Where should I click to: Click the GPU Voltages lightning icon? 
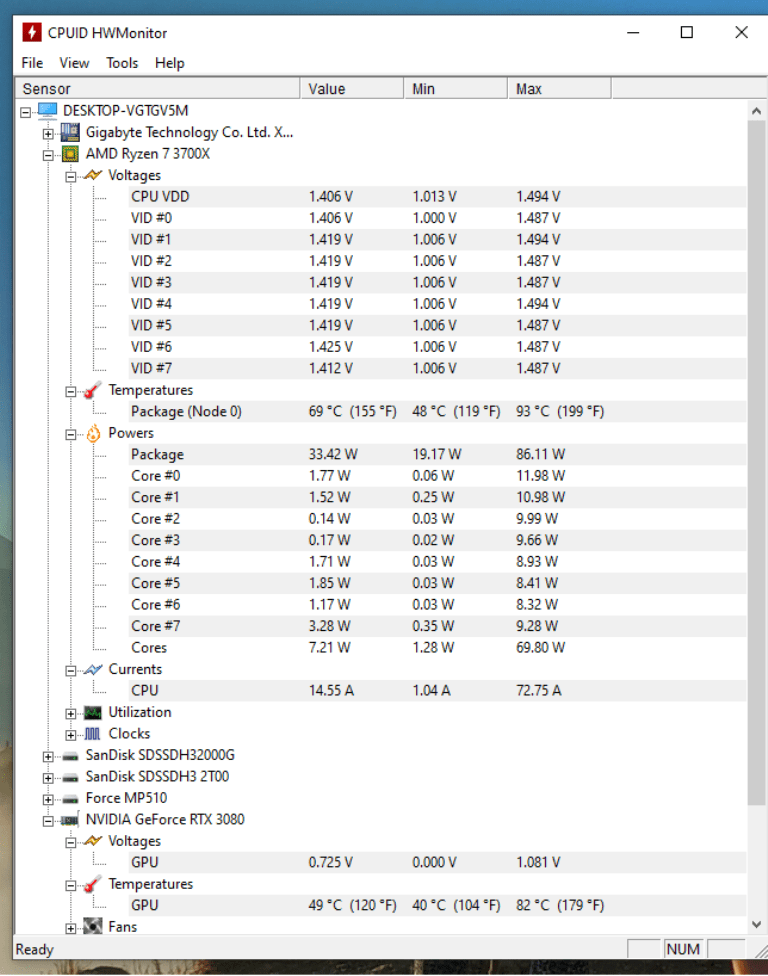tap(93, 842)
